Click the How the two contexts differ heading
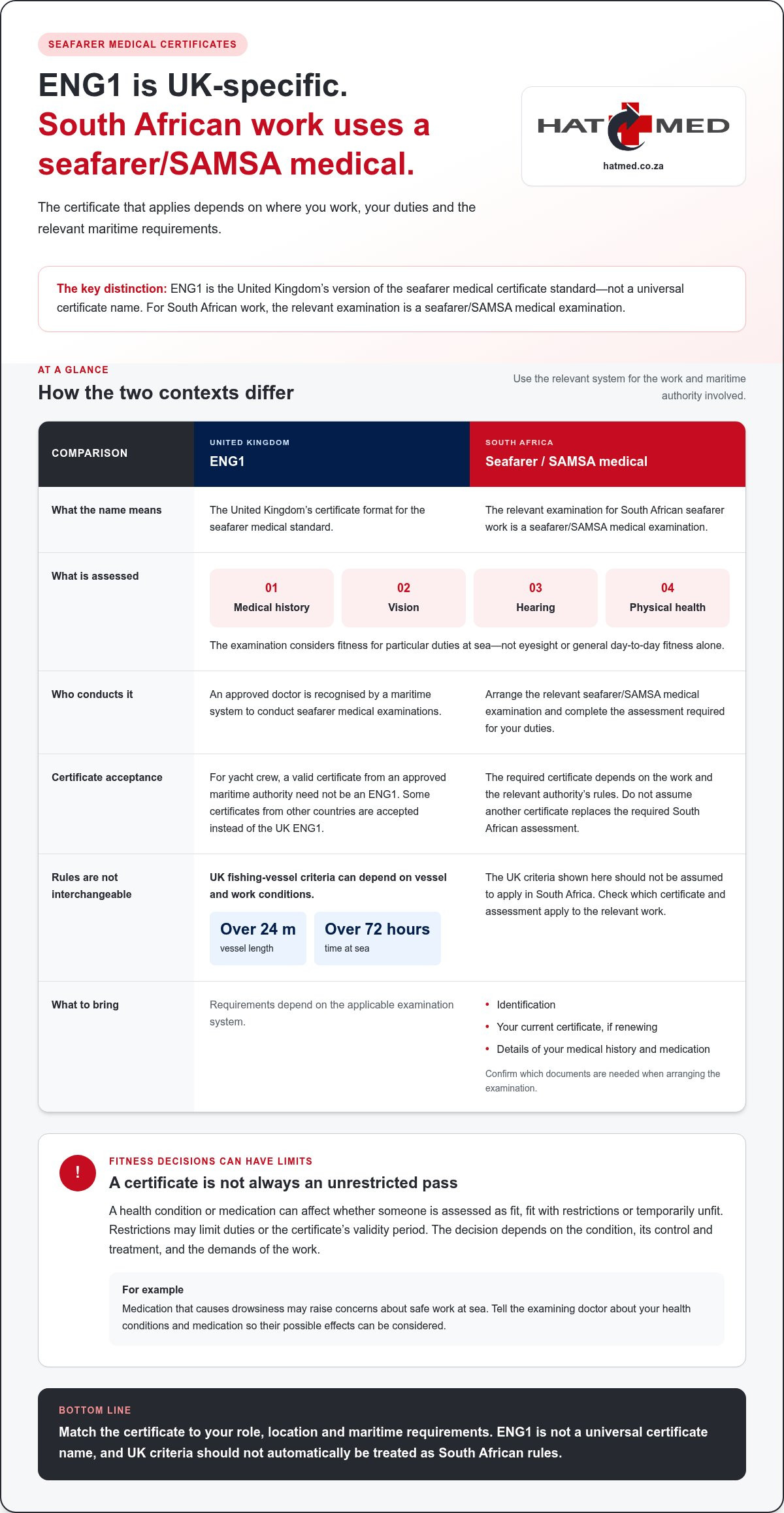The height and width of the screenshot is (1513, 784). [x=166, y=392]
